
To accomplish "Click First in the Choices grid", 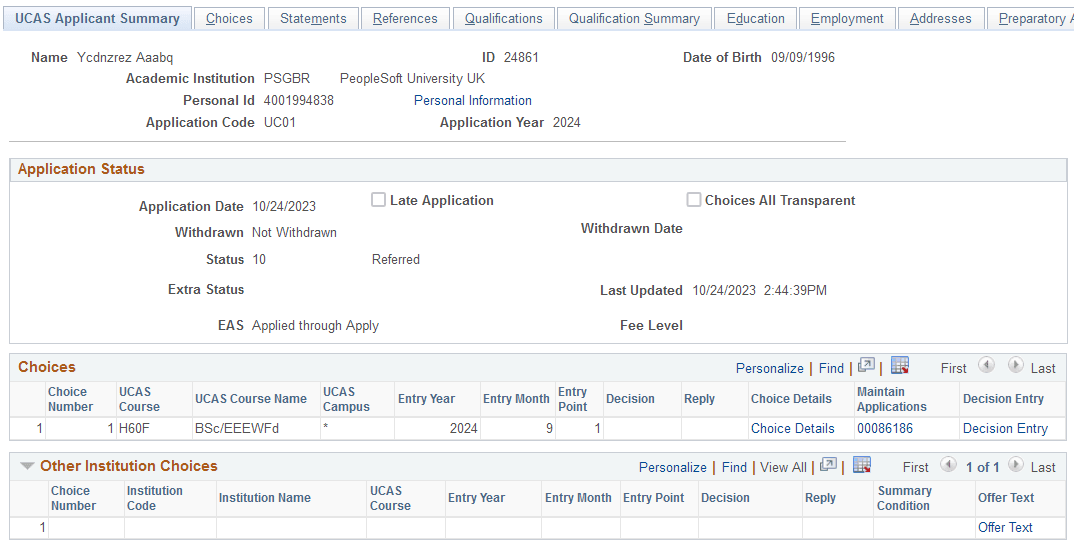I will [x=953, y=368].
